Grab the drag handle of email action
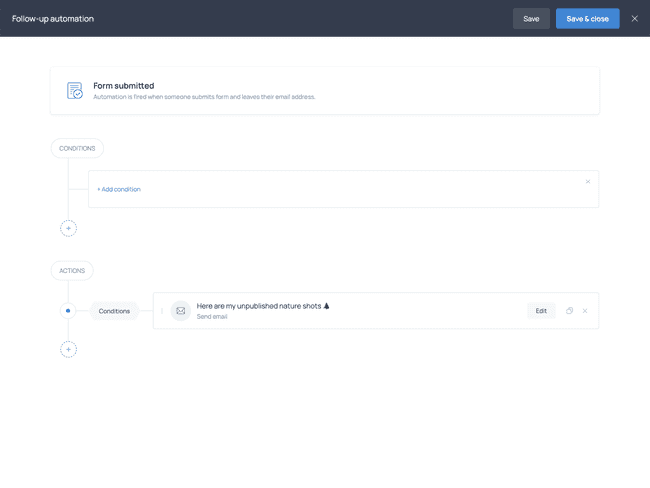This screenshot has width=650, height=488. pyautogui.click(x=162, y=311)
